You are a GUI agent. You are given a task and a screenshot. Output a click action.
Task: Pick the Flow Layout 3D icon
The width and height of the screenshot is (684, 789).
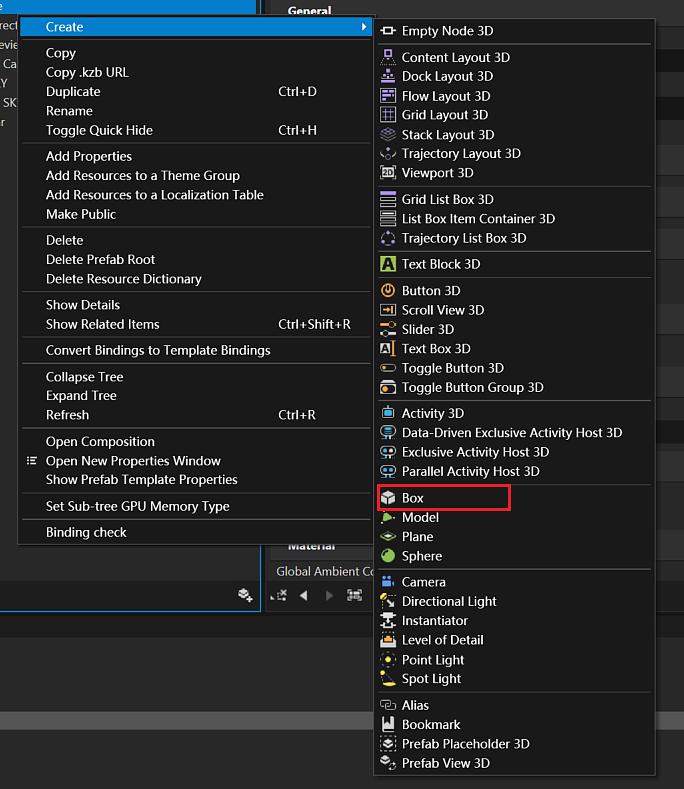tap(388, 96)
